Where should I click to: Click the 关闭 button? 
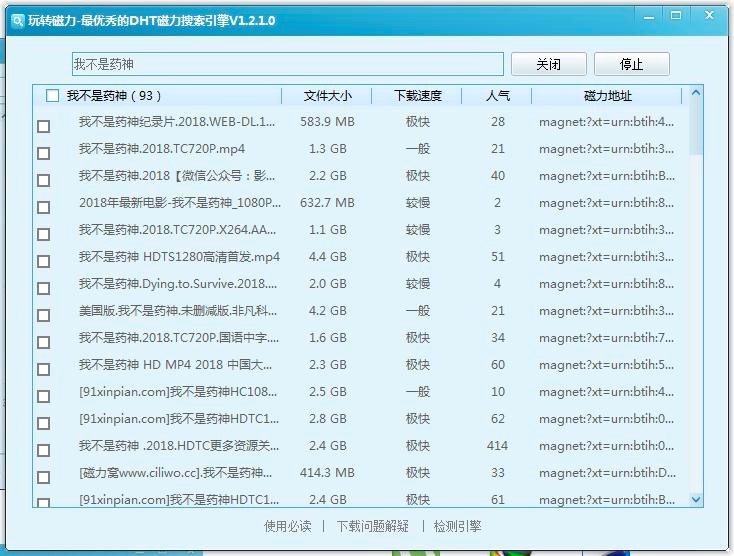tap(549, 64)
